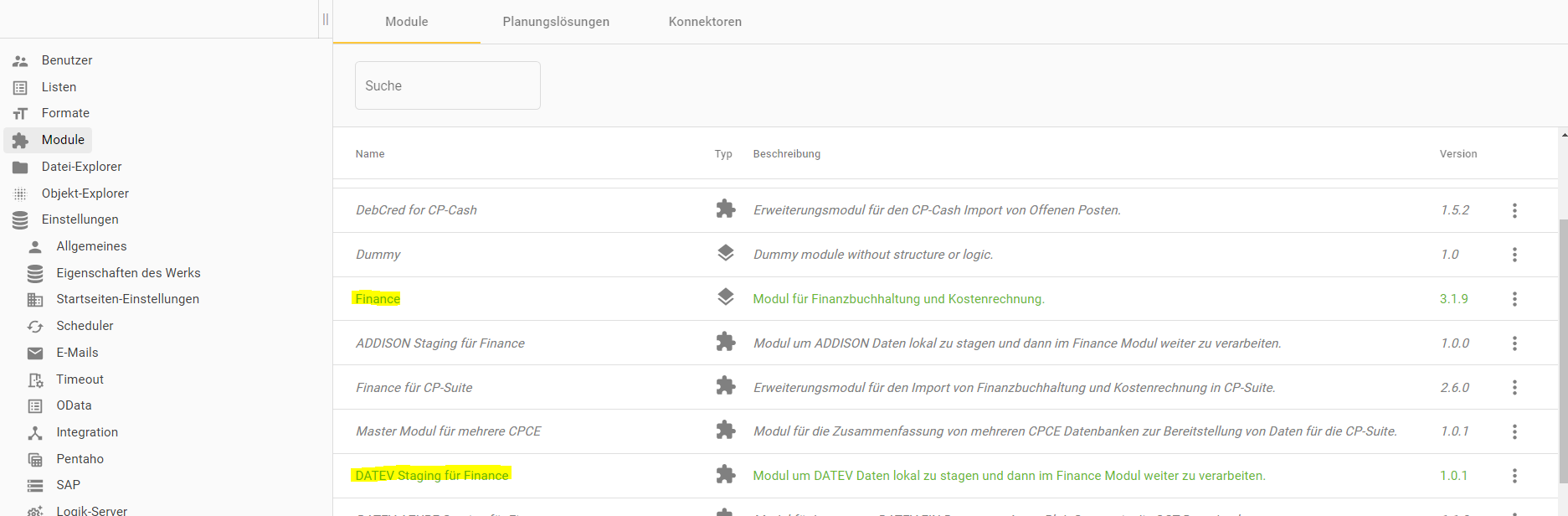Open the Objekt-Explorer sidebar entry
Image resolution: width=1568 pixels, height=516 pixels.
point(85,193)
